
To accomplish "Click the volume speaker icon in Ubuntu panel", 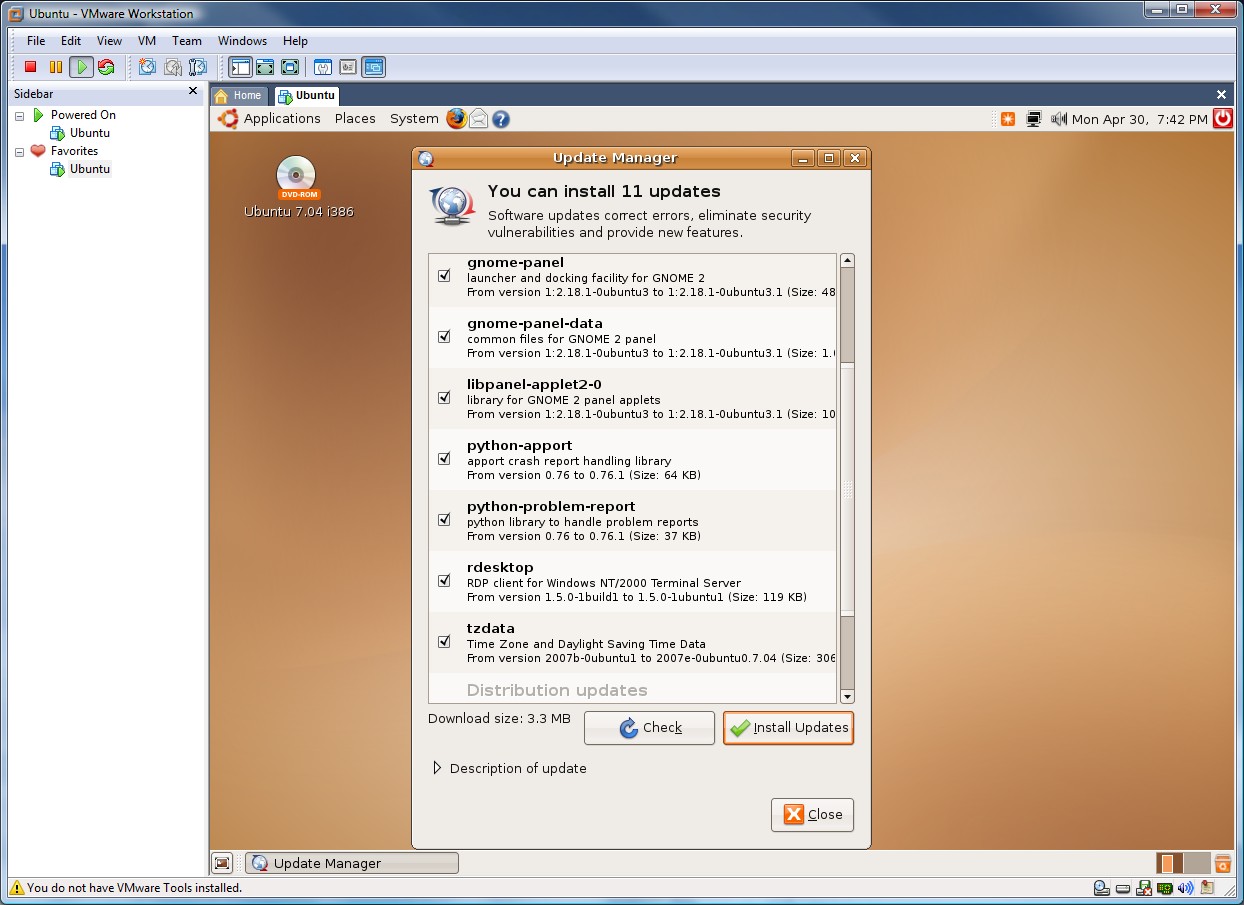I will (1059, 119).
